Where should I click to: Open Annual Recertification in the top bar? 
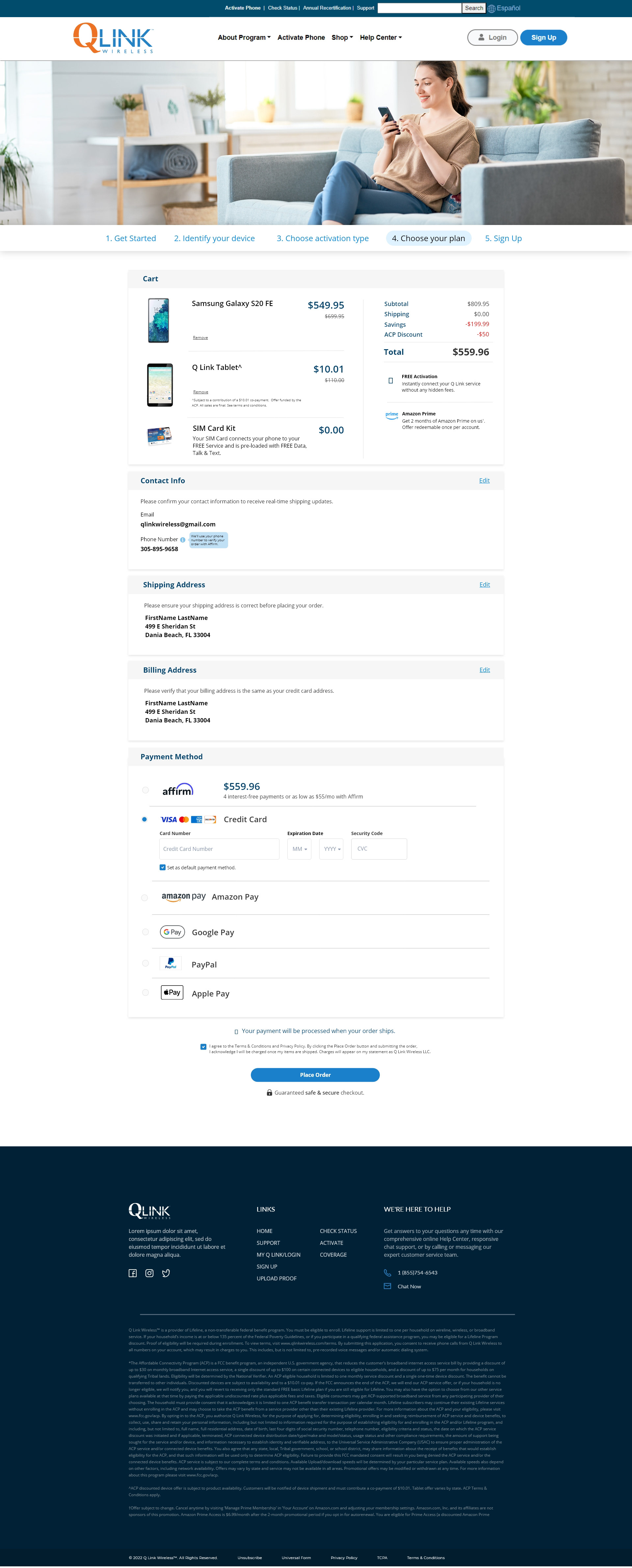(x=327, y=8)
